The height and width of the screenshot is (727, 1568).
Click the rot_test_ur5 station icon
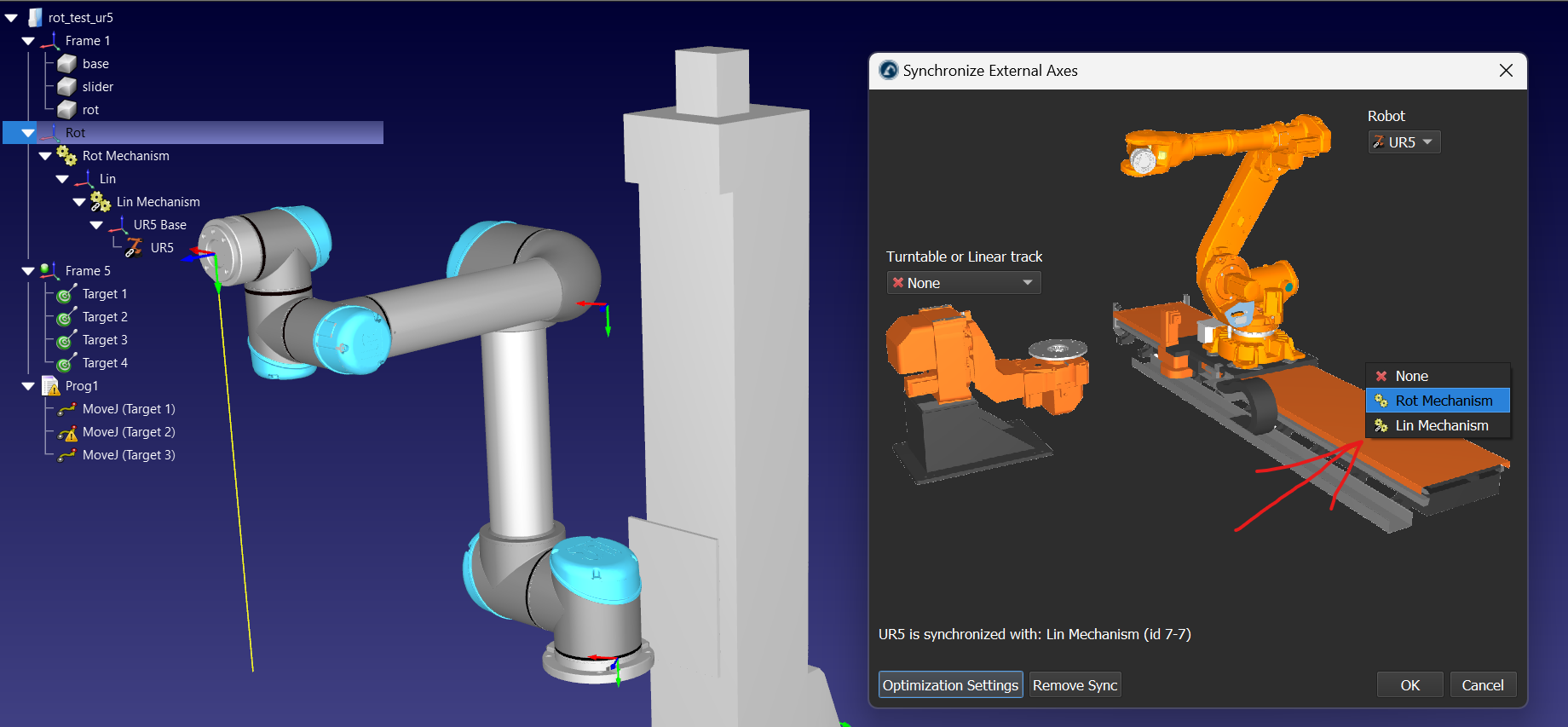[35, 17]
